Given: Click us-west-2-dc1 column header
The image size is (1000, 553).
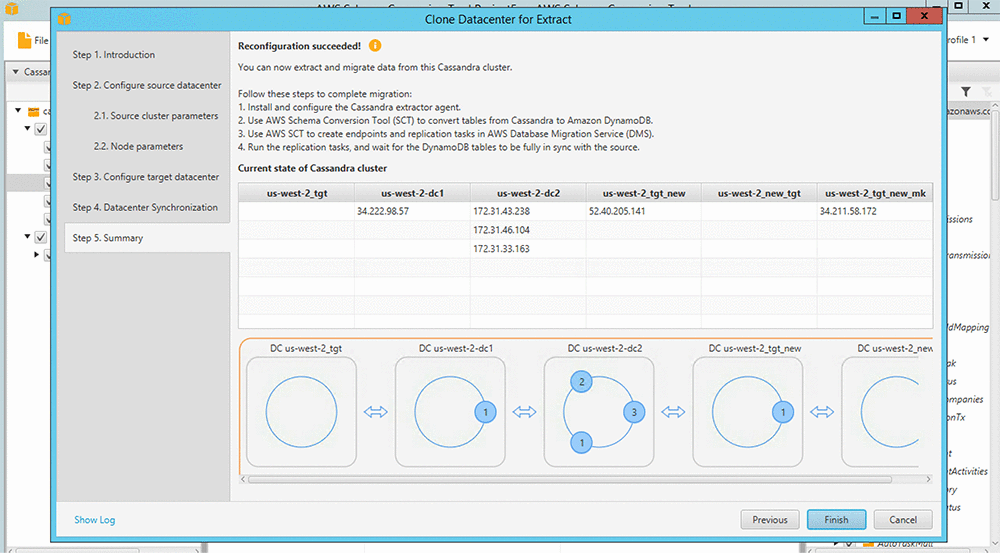Looking at the screenshot, I should coord(413,193).
